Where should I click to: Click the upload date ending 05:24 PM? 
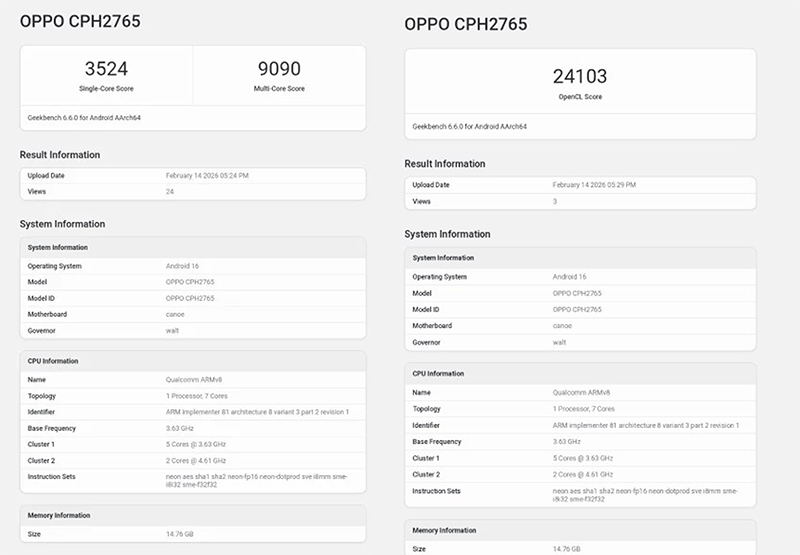pyautogui.click(x=207, y=175)
